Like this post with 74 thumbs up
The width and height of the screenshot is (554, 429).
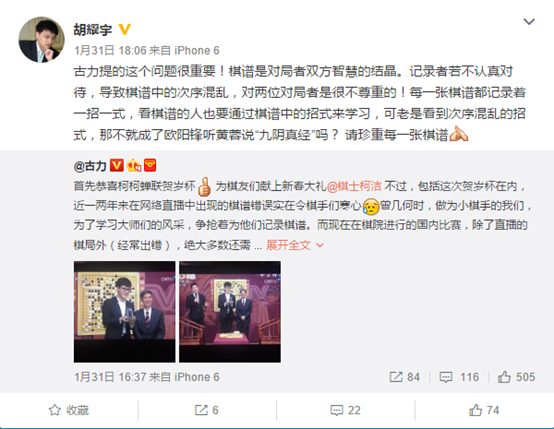point(484,410)
